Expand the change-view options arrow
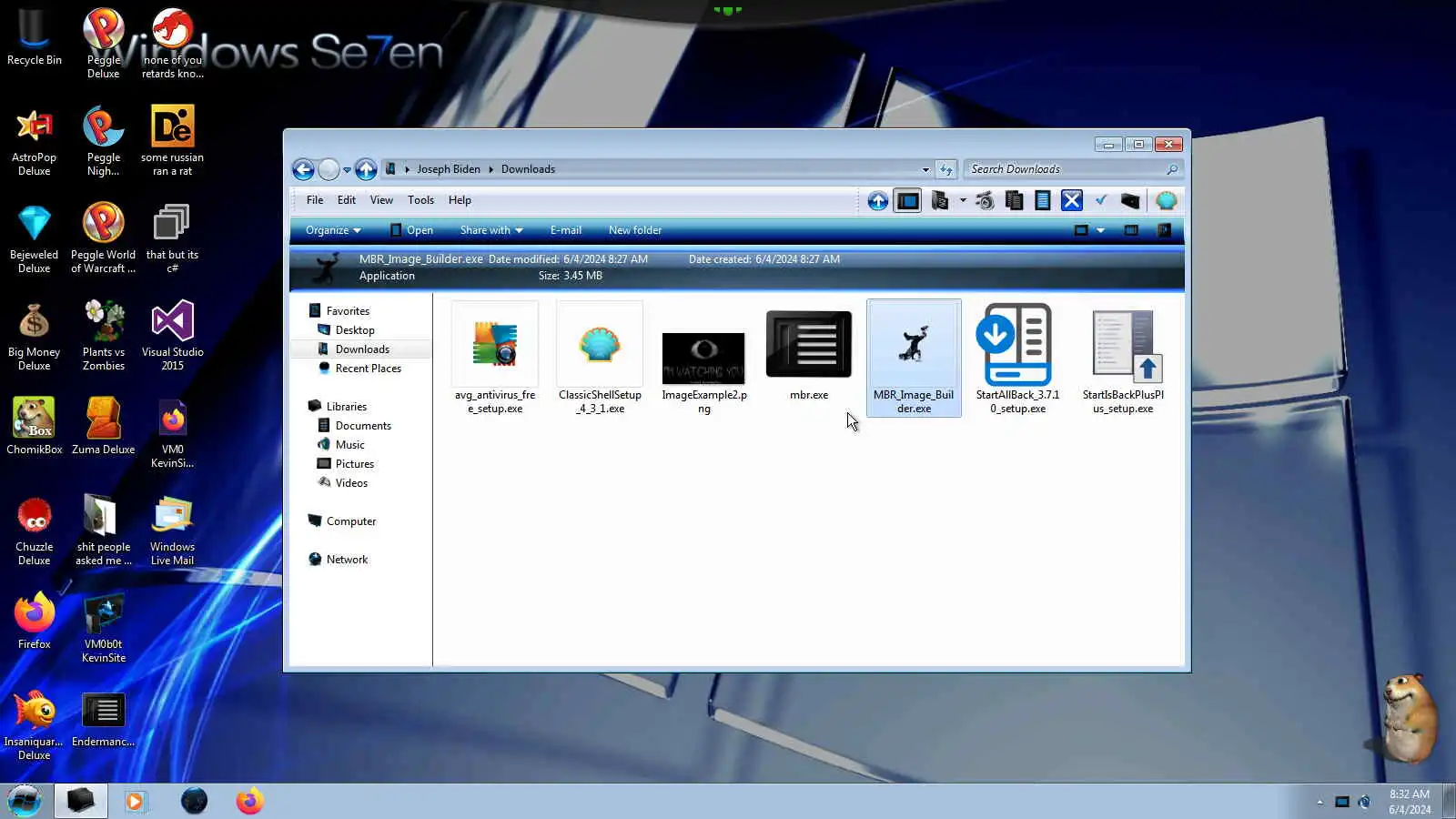The width and height of the screenshot is (1456, 819). pyautogui.click(x=1100, y=230)
